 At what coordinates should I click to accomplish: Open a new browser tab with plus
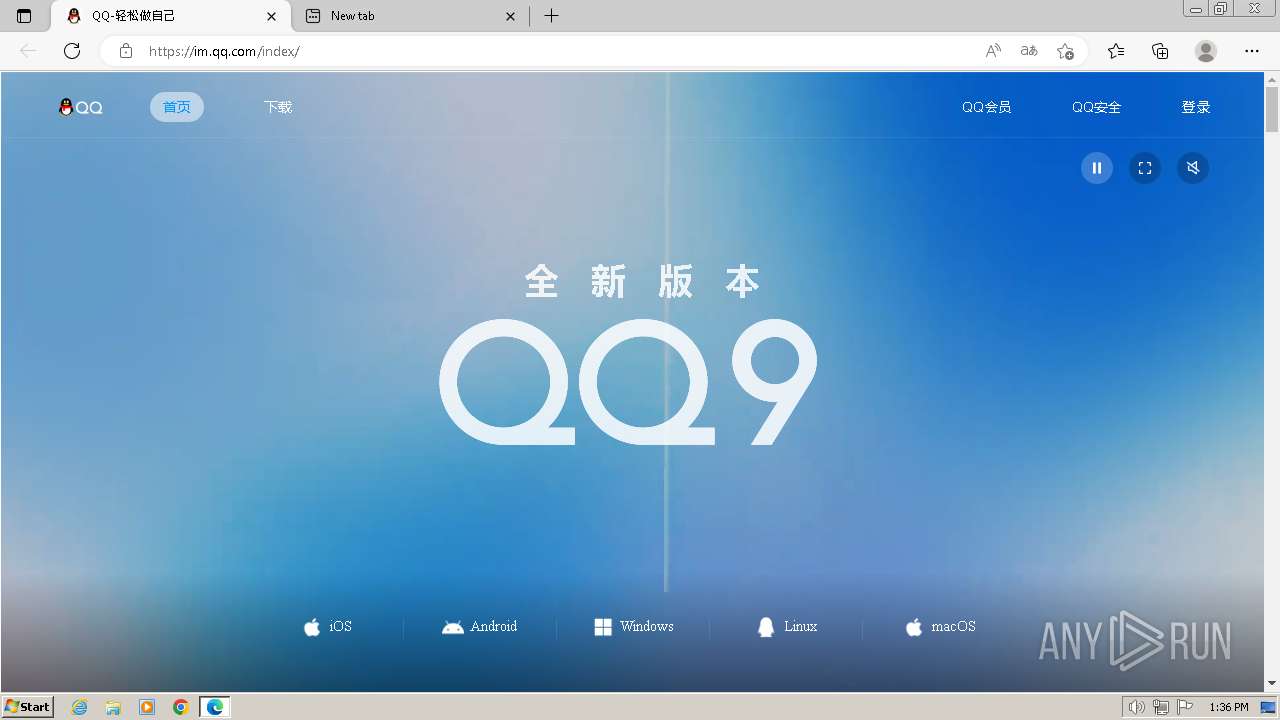pyautogui.click(x=551, y=16)
